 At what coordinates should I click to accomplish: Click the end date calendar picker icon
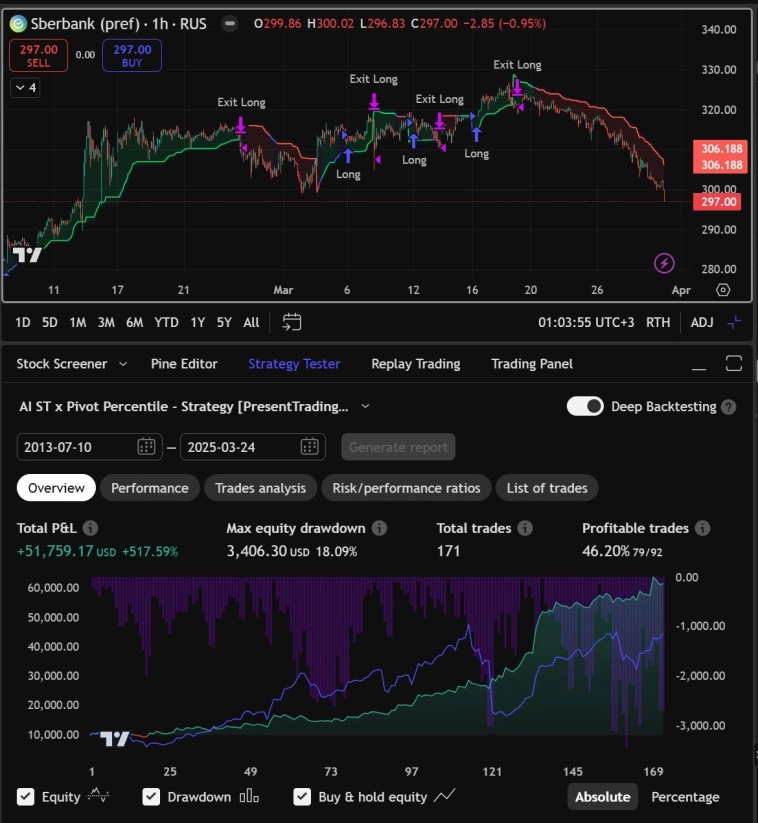(309, 446)
